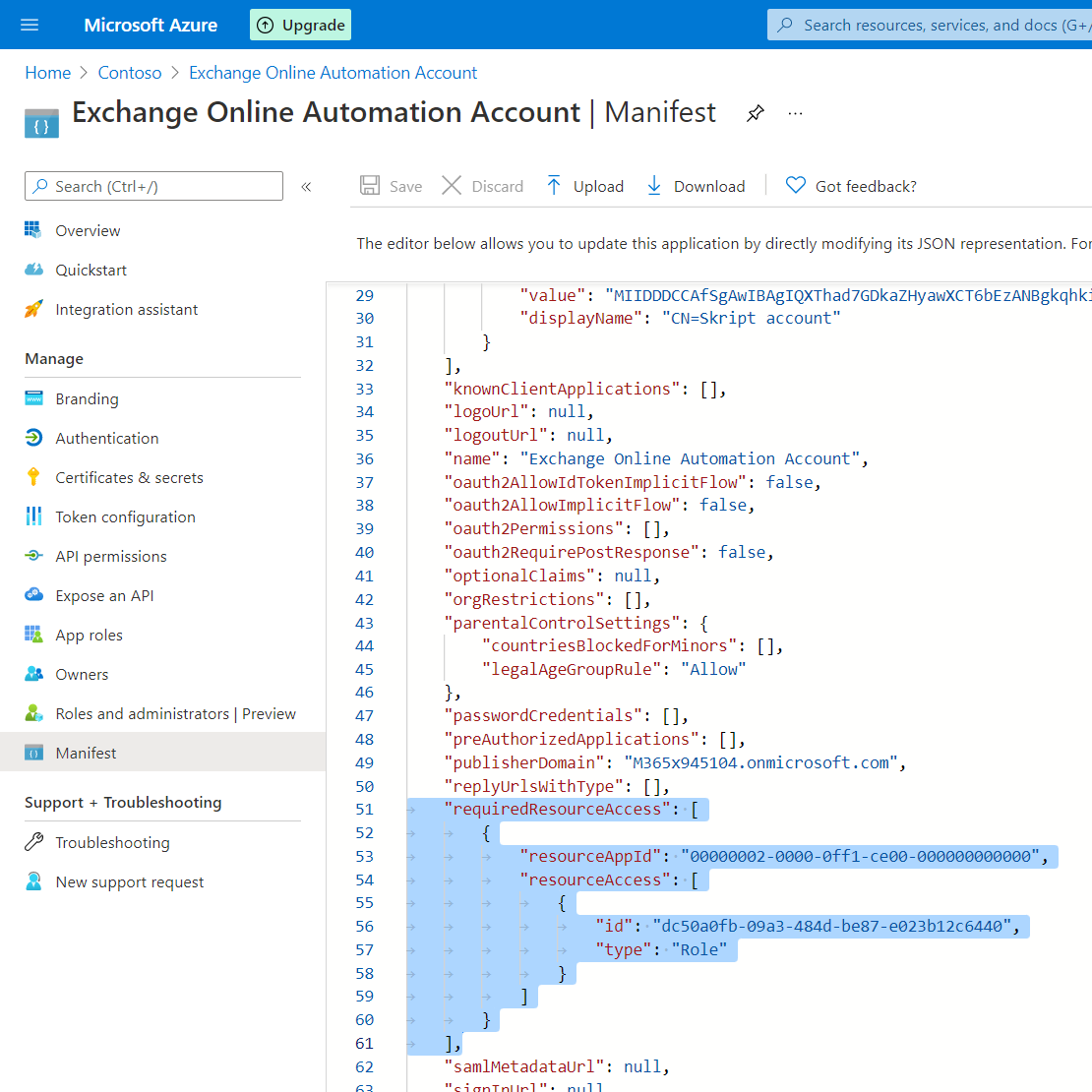This screenshot has width=1092, height=1092.
Task: Click the Branding www icon
Action: point(33,398)
